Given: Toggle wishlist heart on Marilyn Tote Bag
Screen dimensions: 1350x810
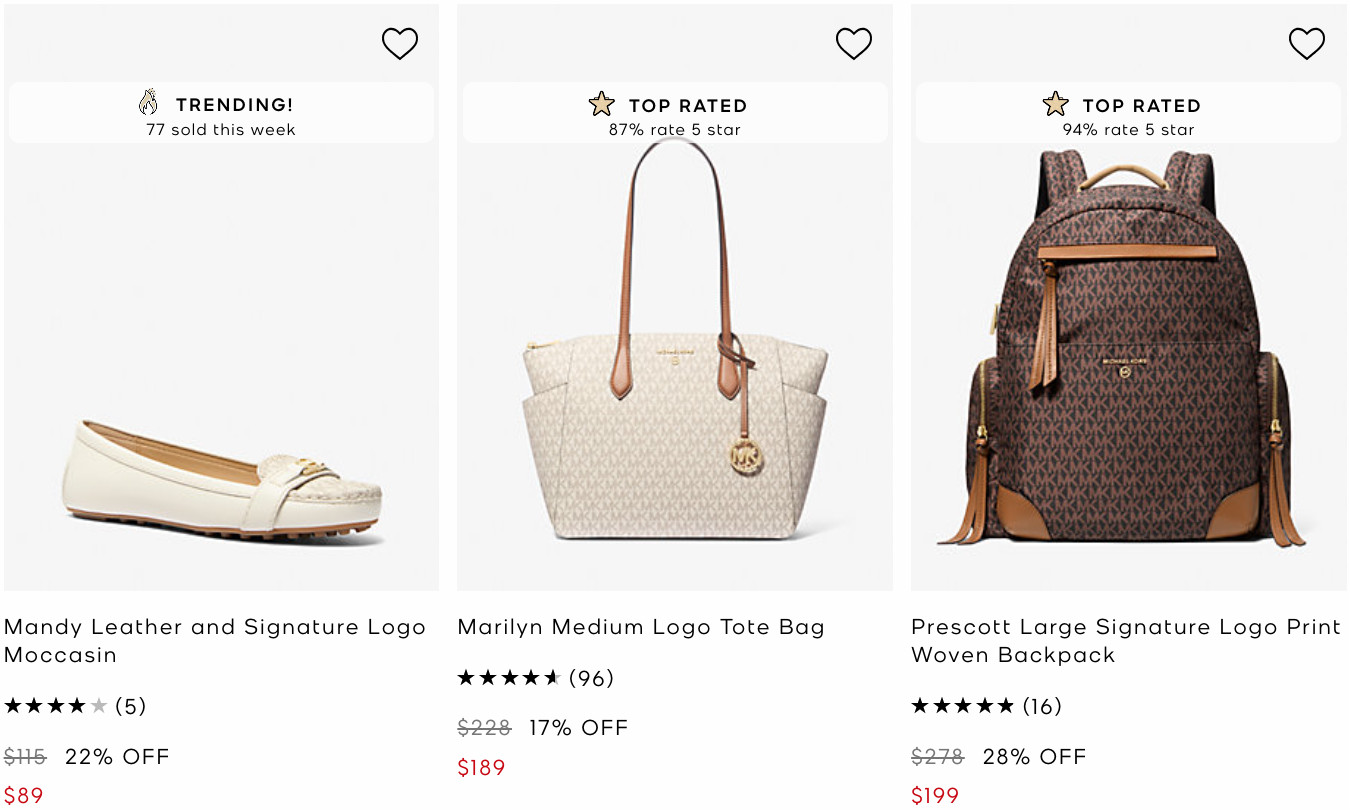Looking at the screenshot, I should coord(853,43).
